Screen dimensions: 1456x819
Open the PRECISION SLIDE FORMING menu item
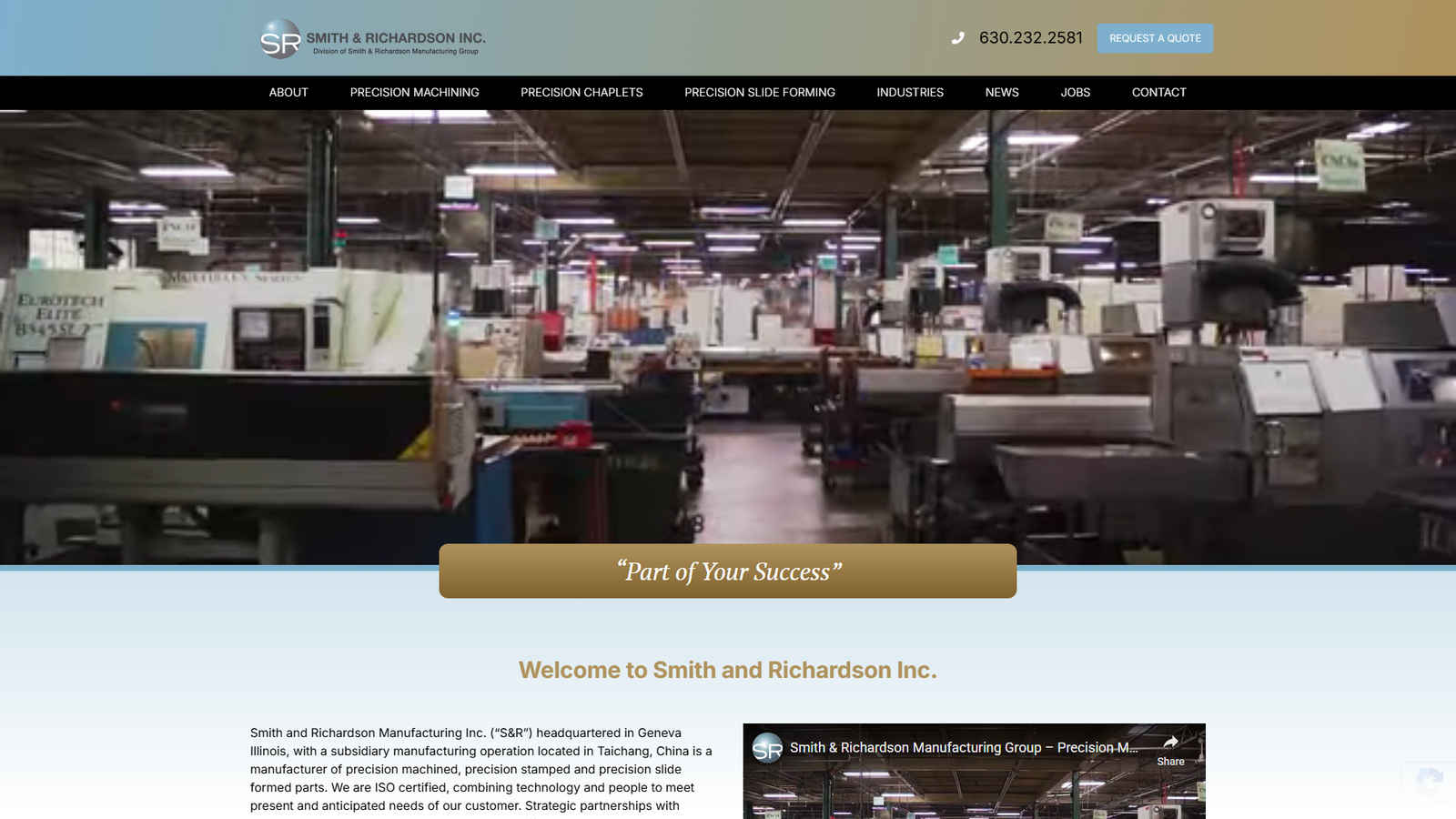[760, 92]
